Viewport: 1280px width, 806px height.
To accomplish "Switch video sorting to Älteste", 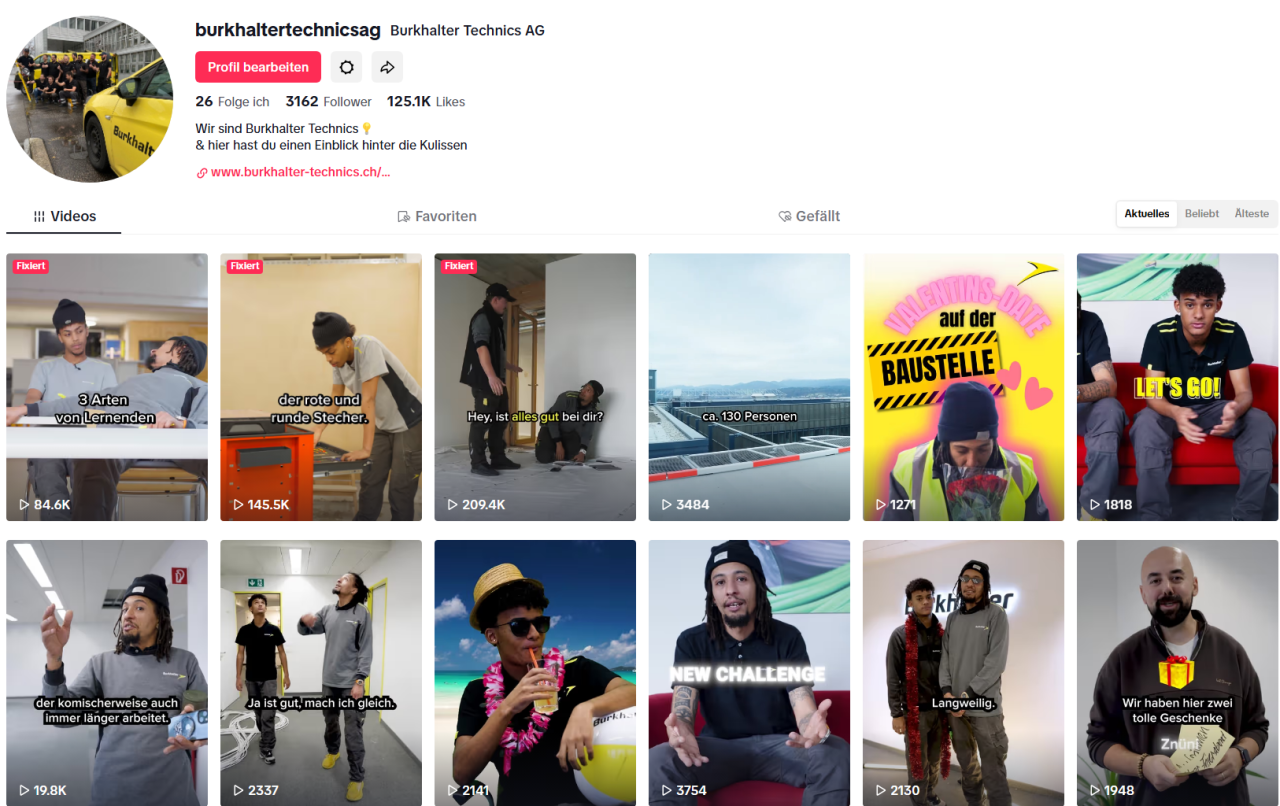I will pyautogui.click(x=1252, y=214).
